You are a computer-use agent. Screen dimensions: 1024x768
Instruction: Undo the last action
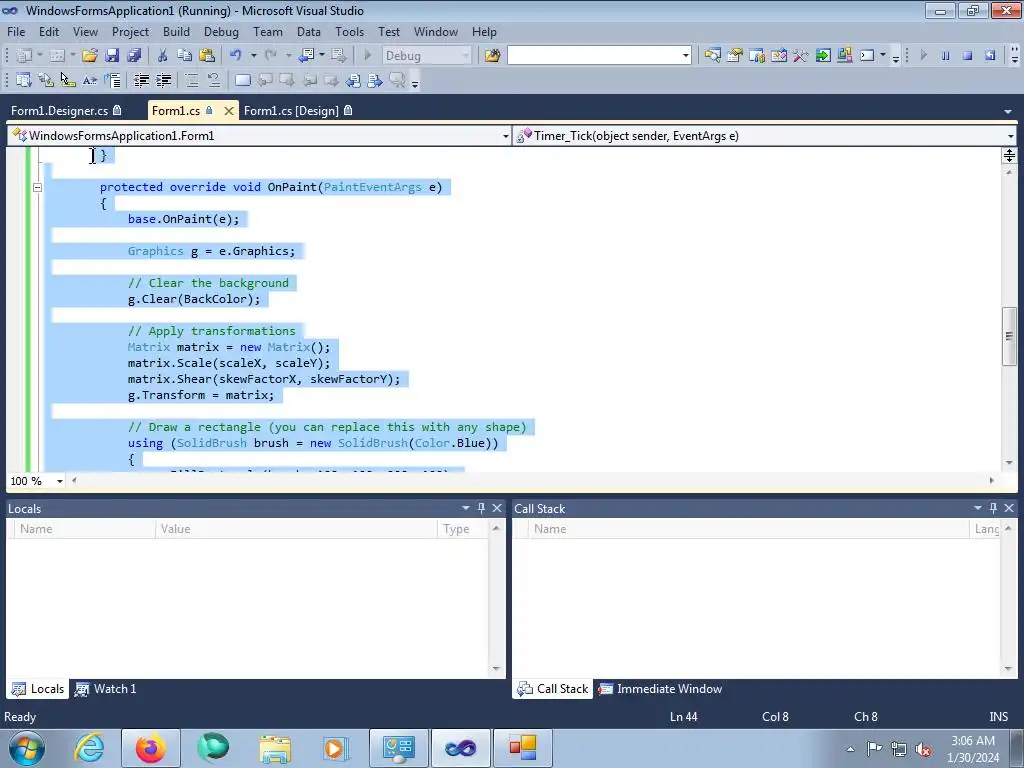pos(236,56)
